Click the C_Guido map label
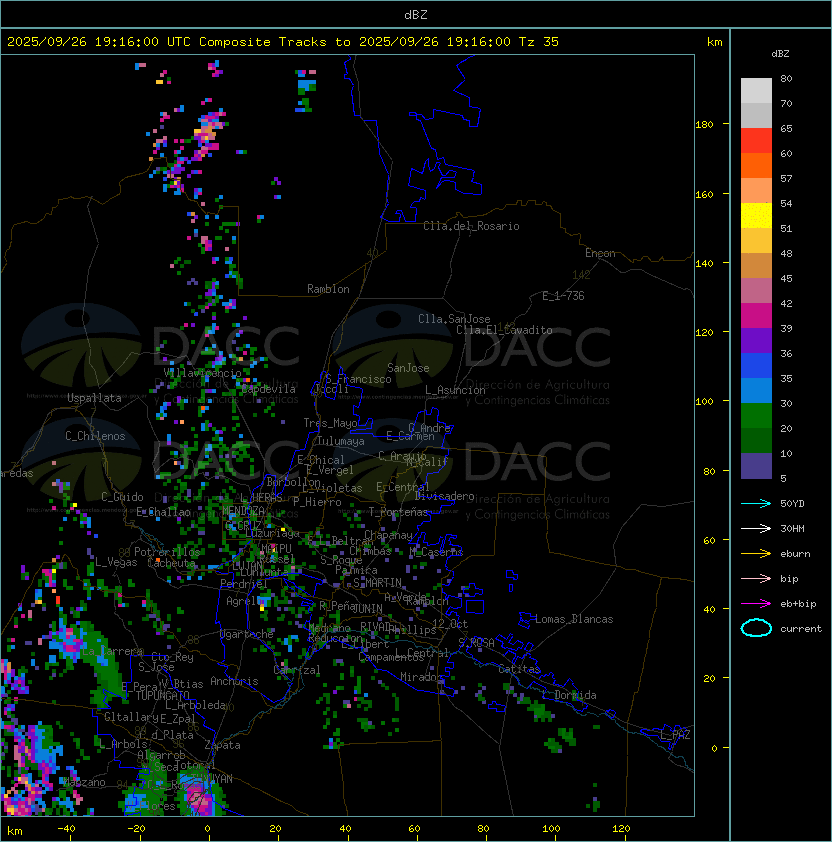832x842 pixels. (x=122, y=497)
